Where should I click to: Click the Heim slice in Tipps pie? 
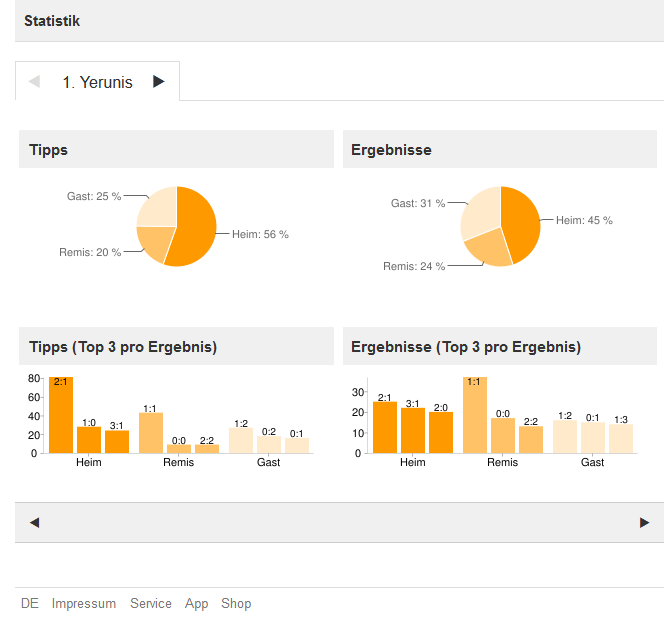coord(197,228)
